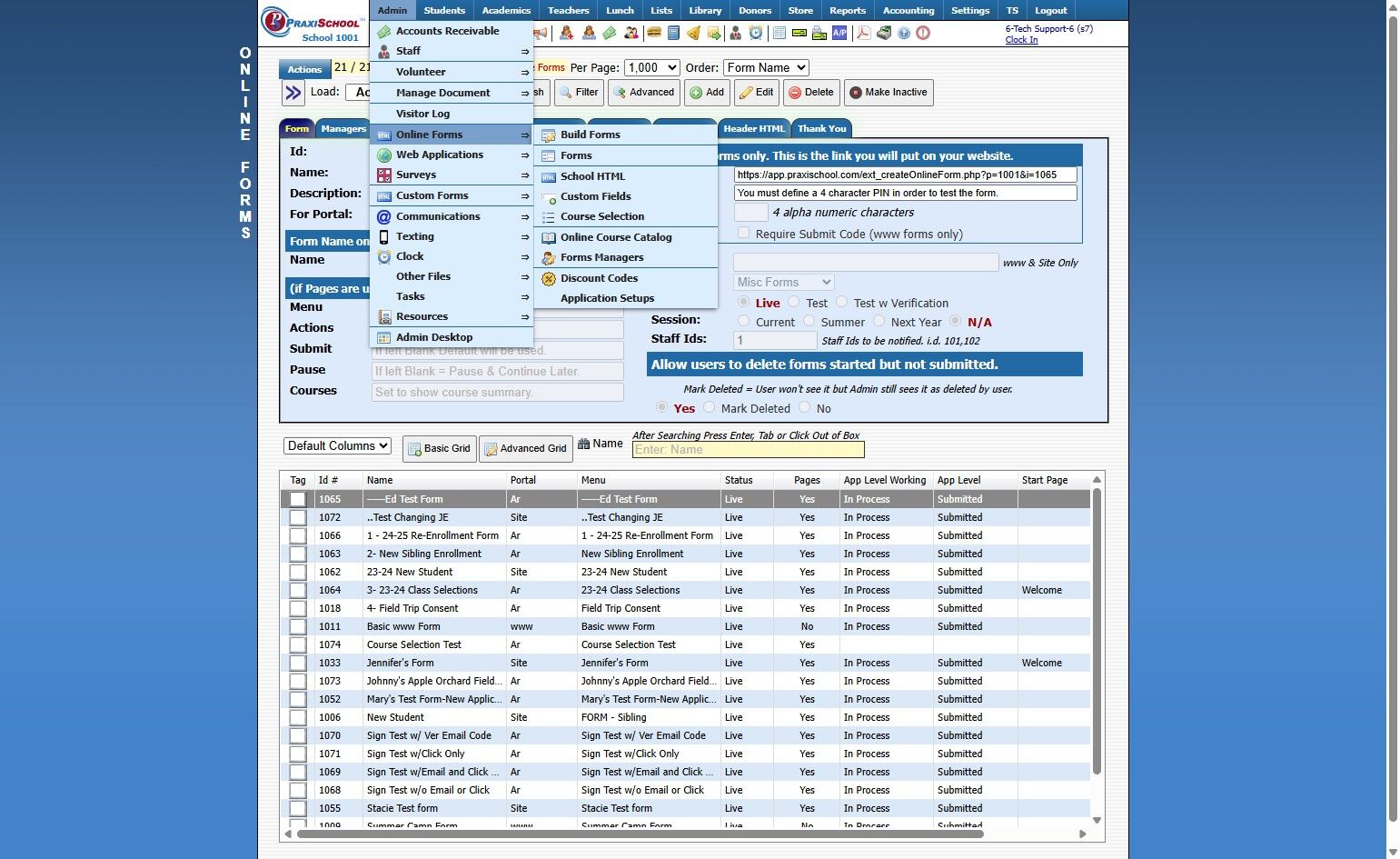Select the No delete radio option
Screen dimensions: 1400x859
[804, 407]
